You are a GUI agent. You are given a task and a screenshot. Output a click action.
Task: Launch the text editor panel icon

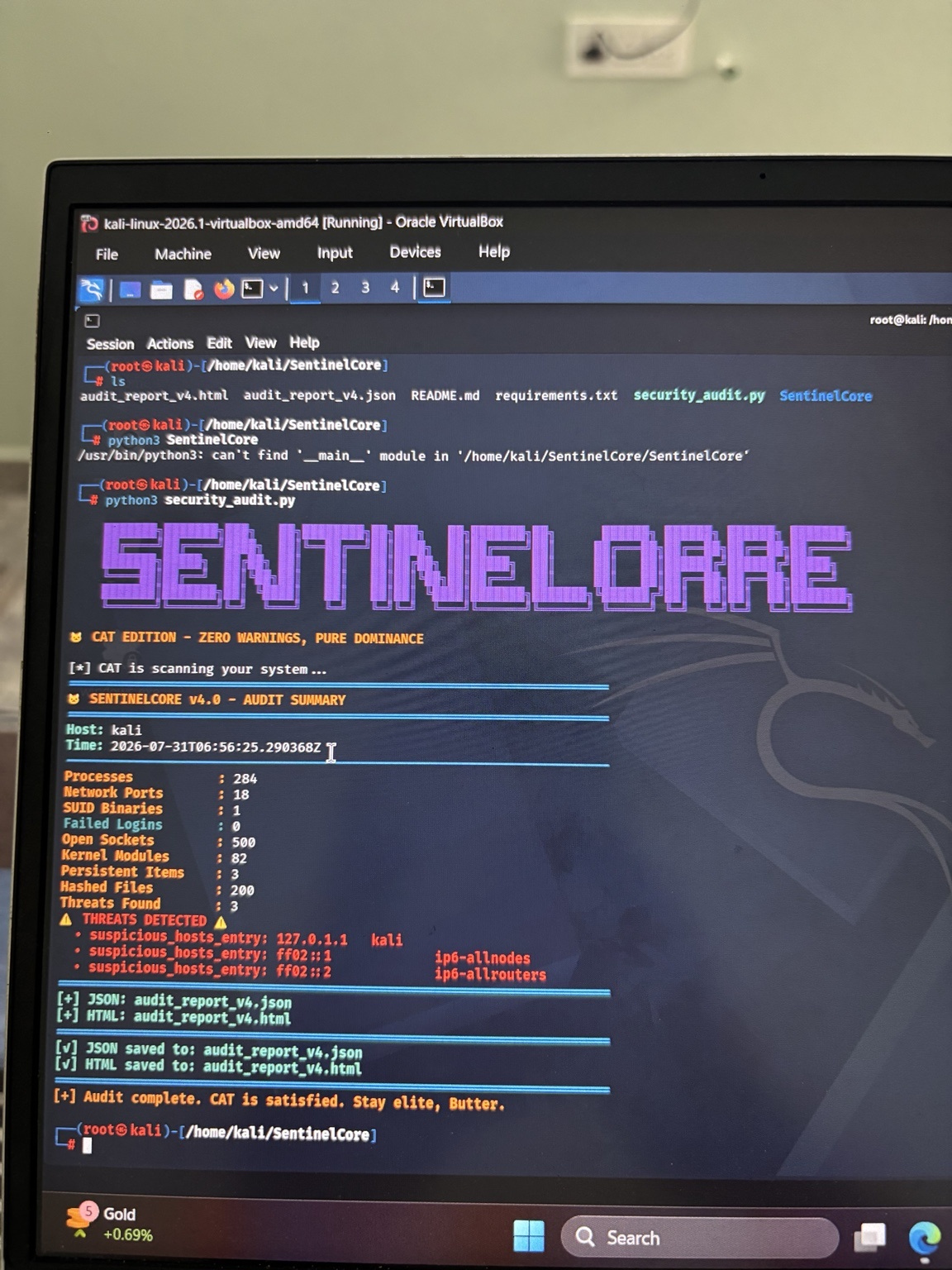pos(193,289)
